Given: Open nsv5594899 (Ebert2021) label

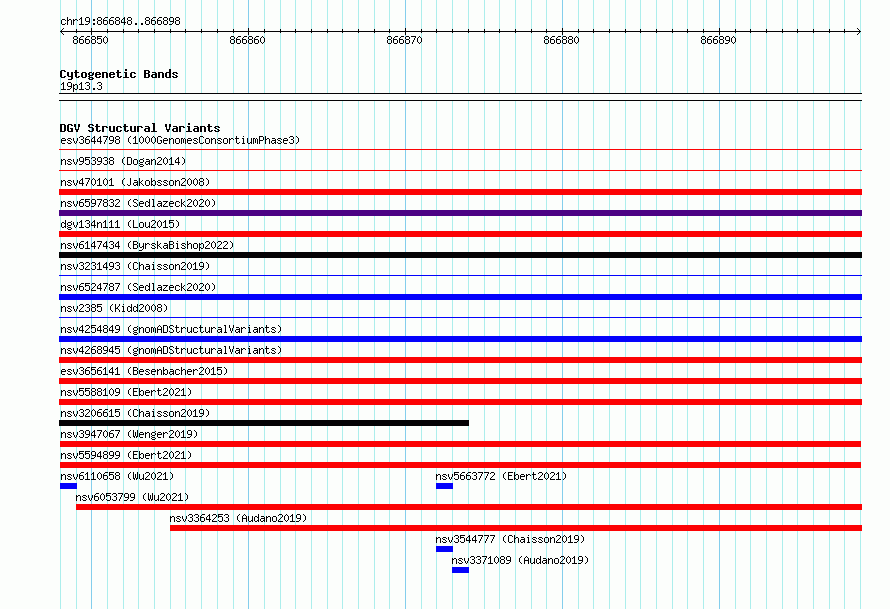Looking at the screenshot, I should click(x=126, y=455).
